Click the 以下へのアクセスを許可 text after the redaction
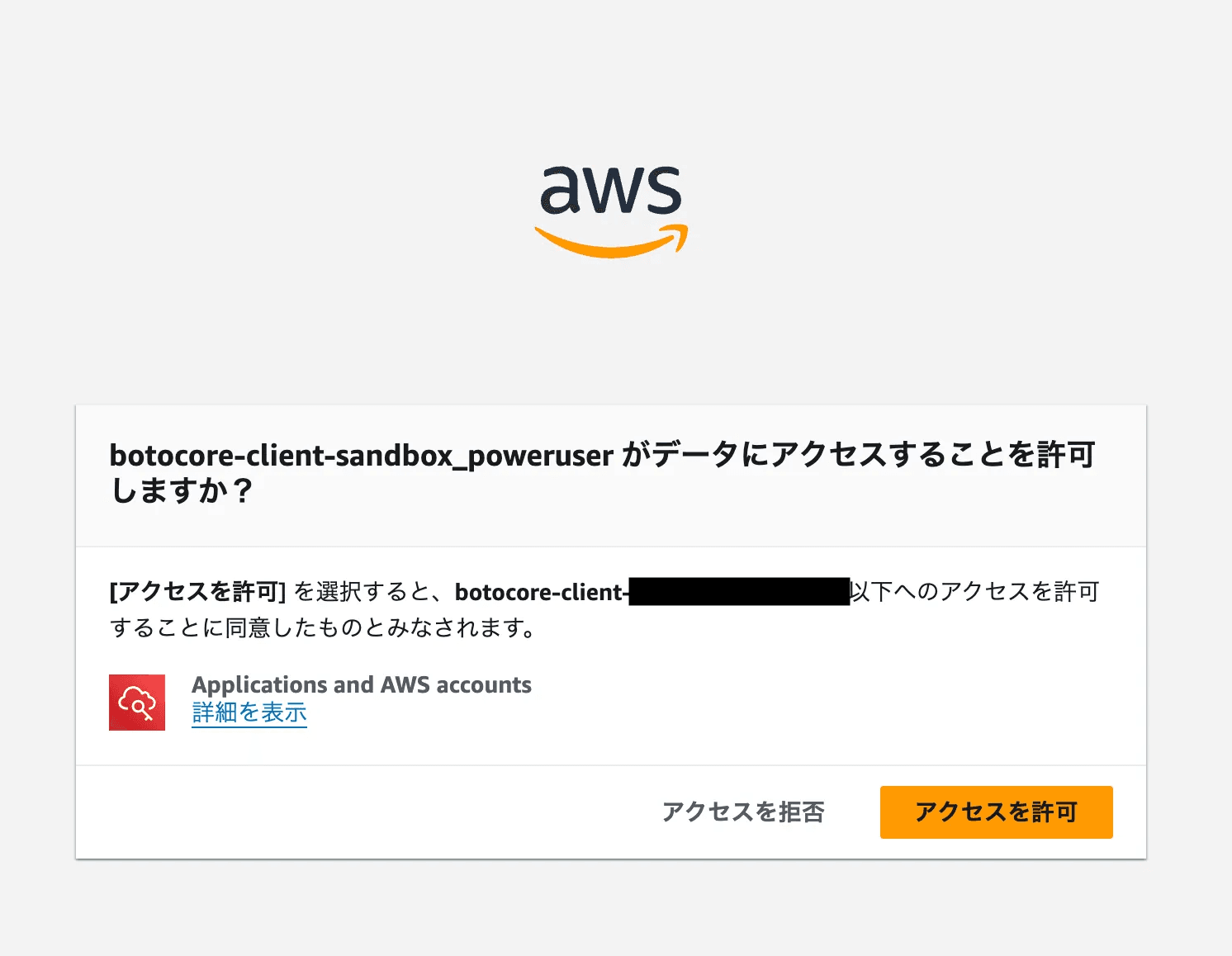 pyautogui.click(x=974, y=592)
